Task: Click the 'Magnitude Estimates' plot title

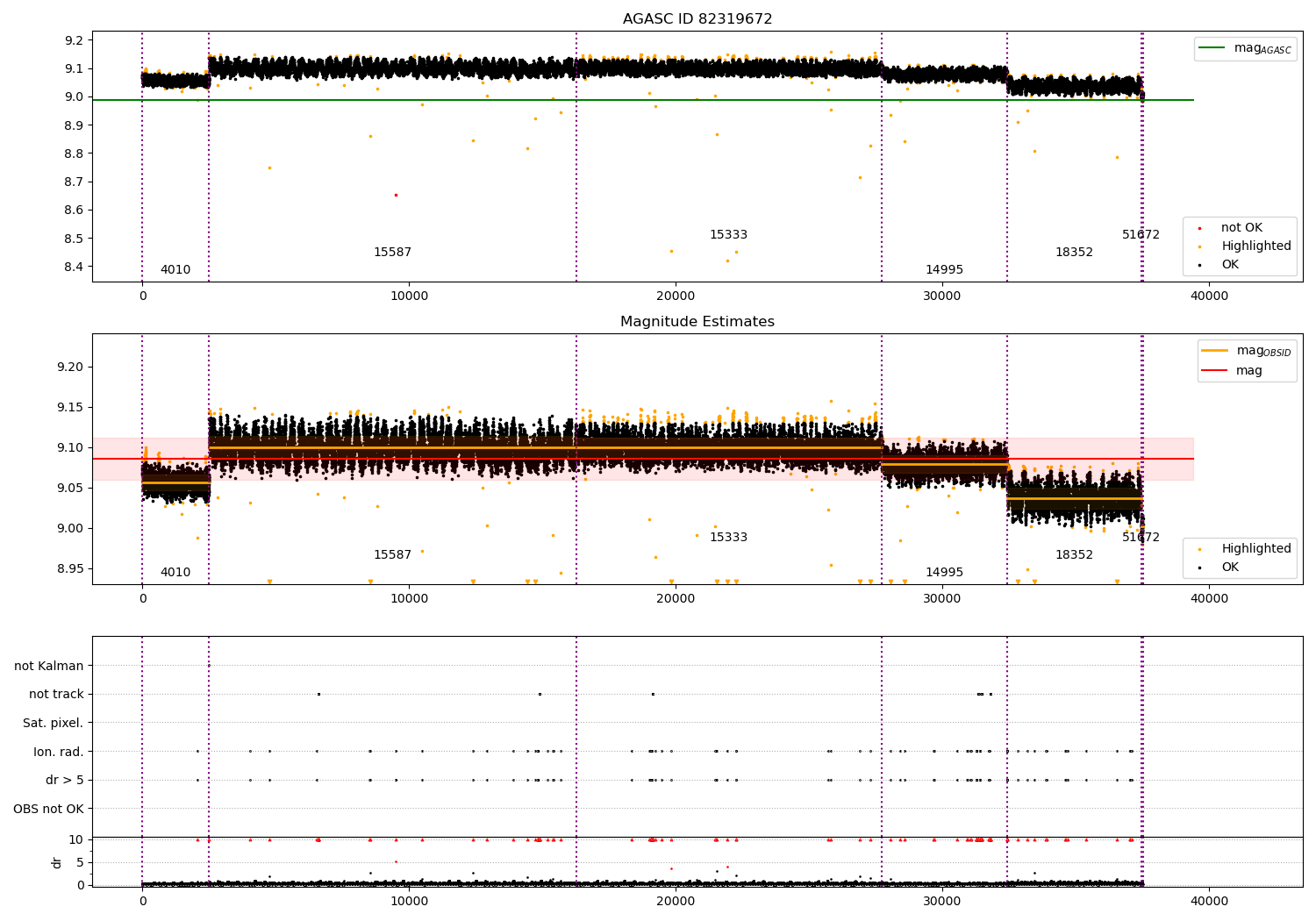Action: coord(697,322)
